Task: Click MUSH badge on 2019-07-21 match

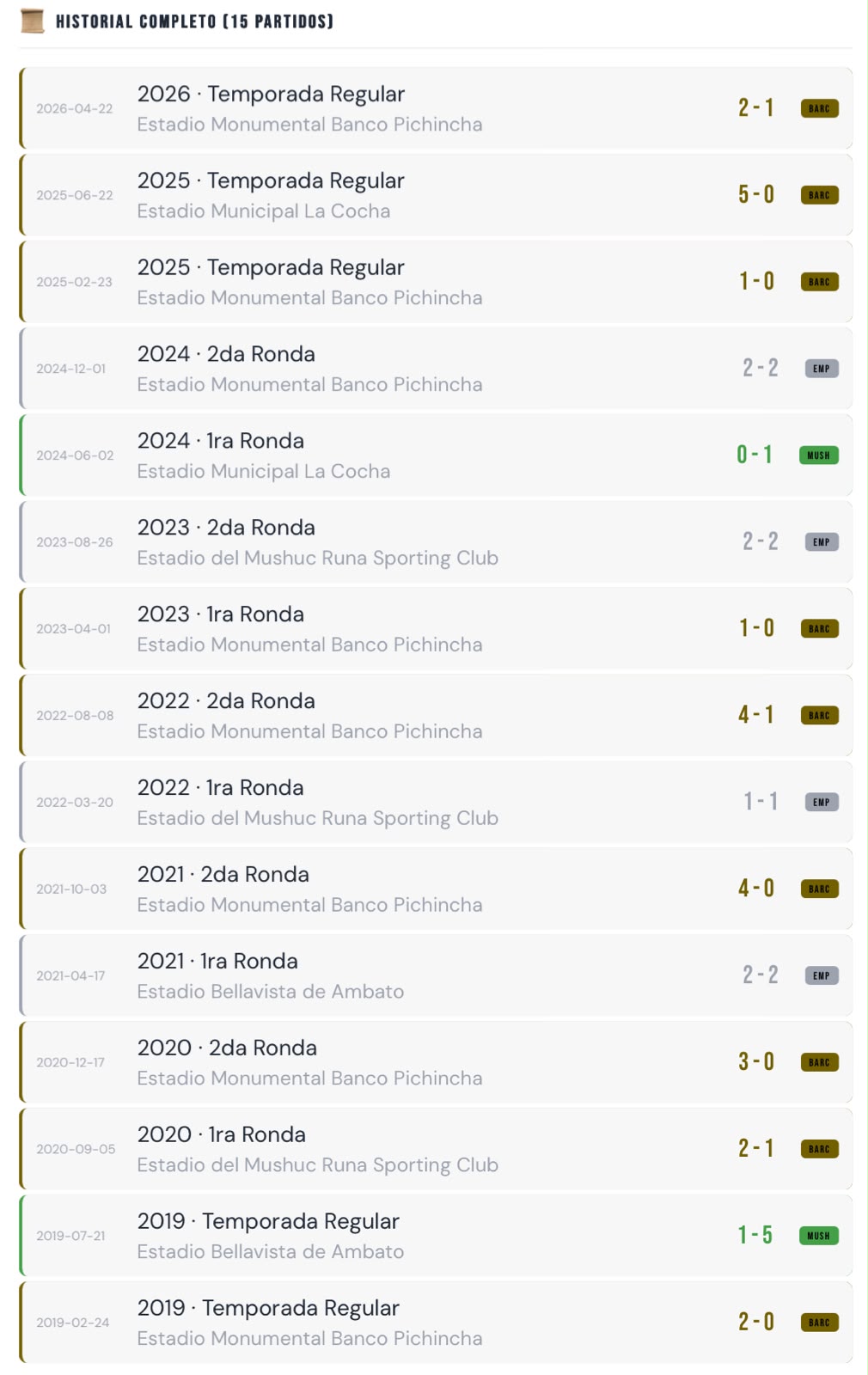Action: point(818,1237)
